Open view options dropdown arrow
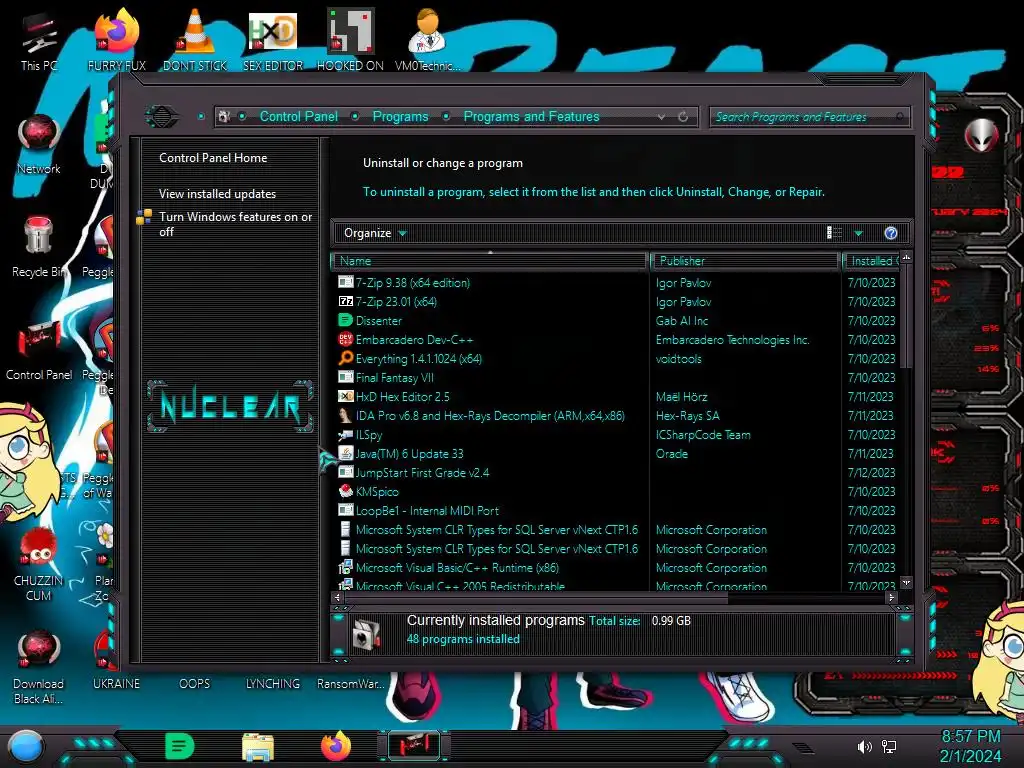Screen dimensions: 1024x768 [x=859, y=233]
